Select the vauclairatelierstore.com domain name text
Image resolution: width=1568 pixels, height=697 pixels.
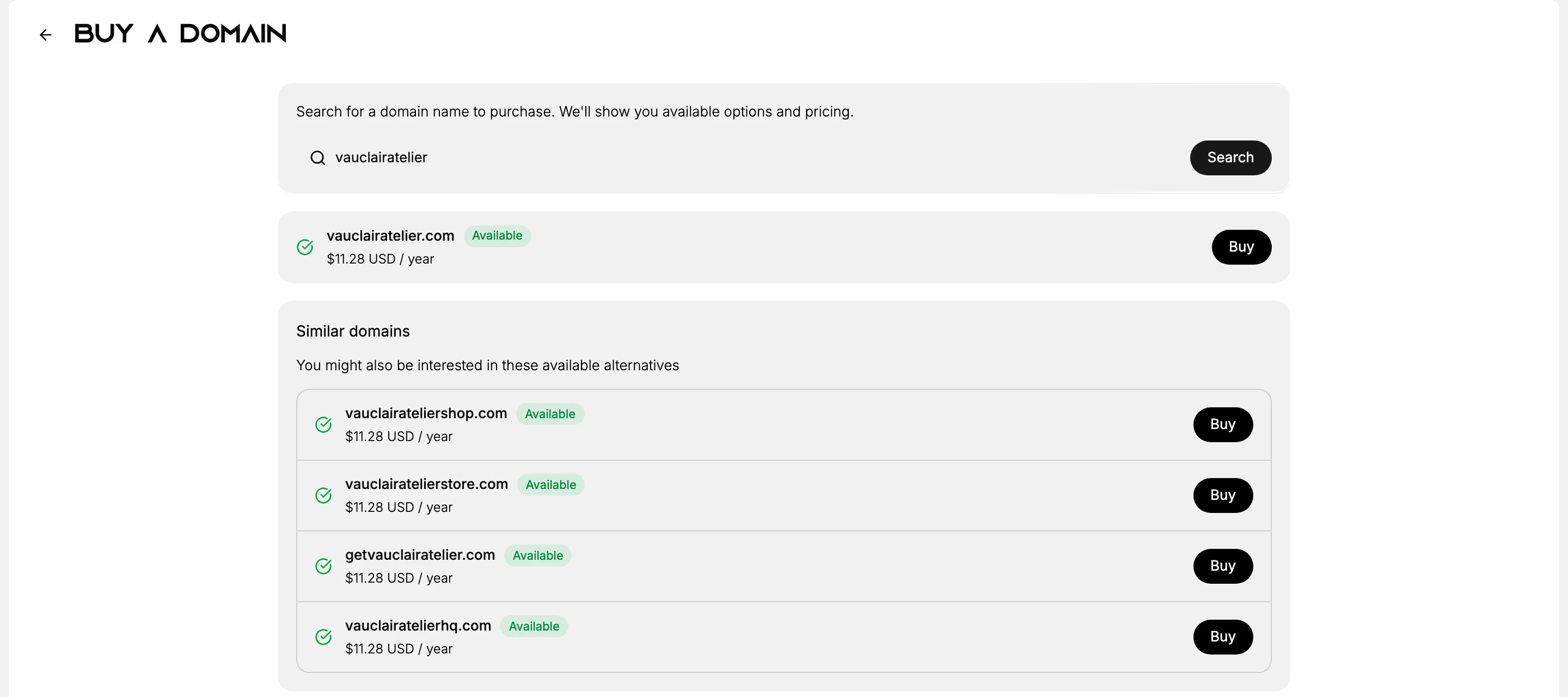coord(427,484)
